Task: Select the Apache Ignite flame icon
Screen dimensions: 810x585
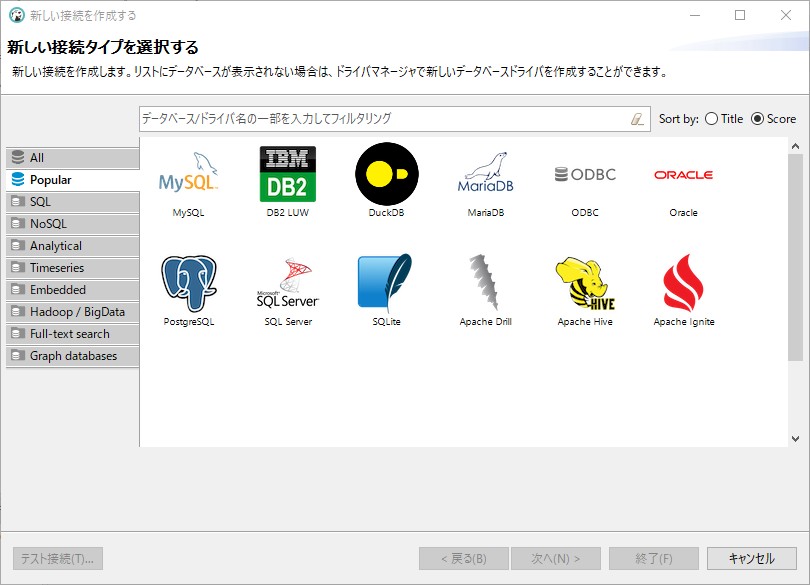Action: pos(683,283)
